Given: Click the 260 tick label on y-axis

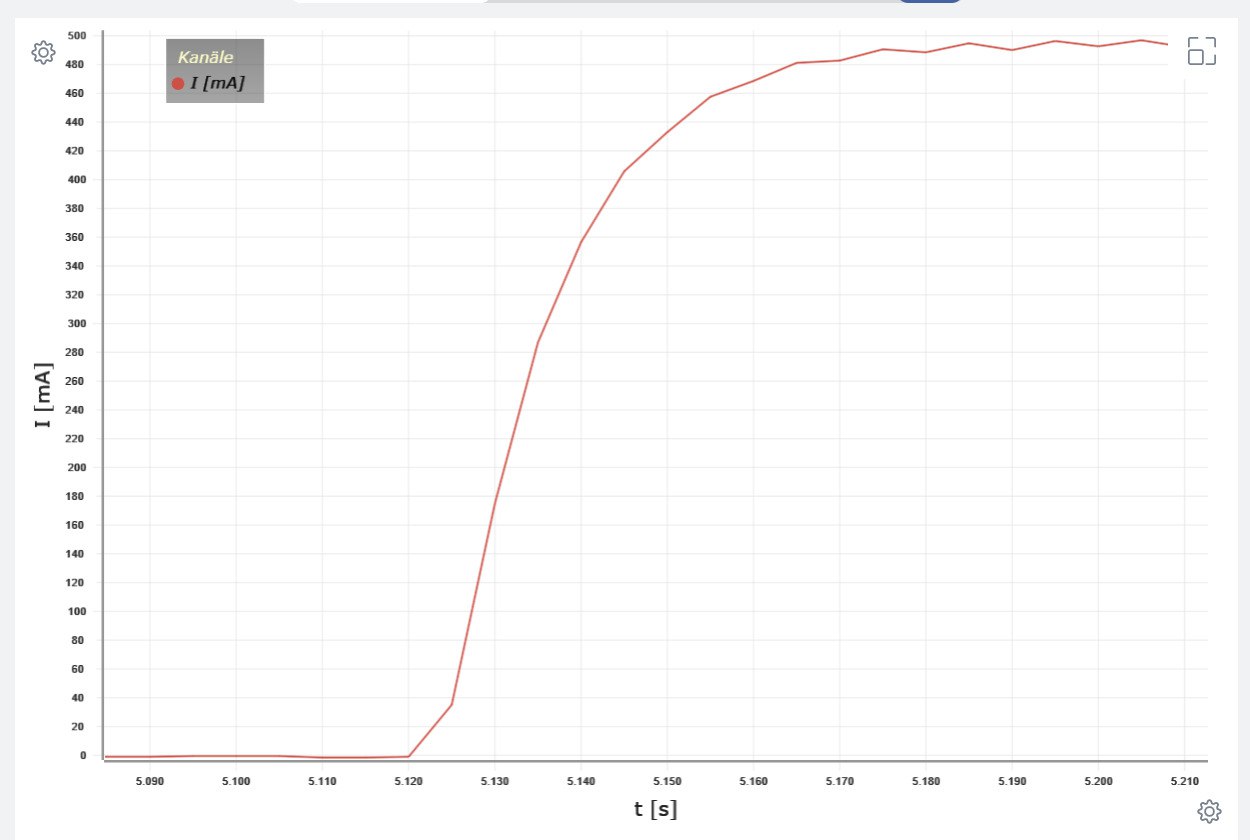Looking at the screenshot, I should (x=78, y=381).
